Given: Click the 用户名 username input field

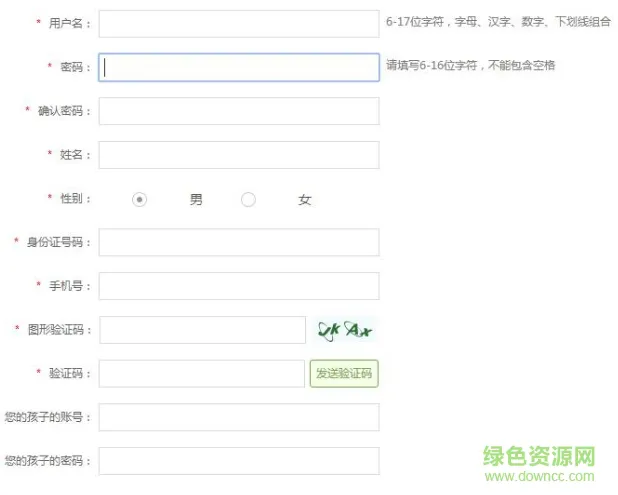Looking at the screenshot, I should click(239, 24).
